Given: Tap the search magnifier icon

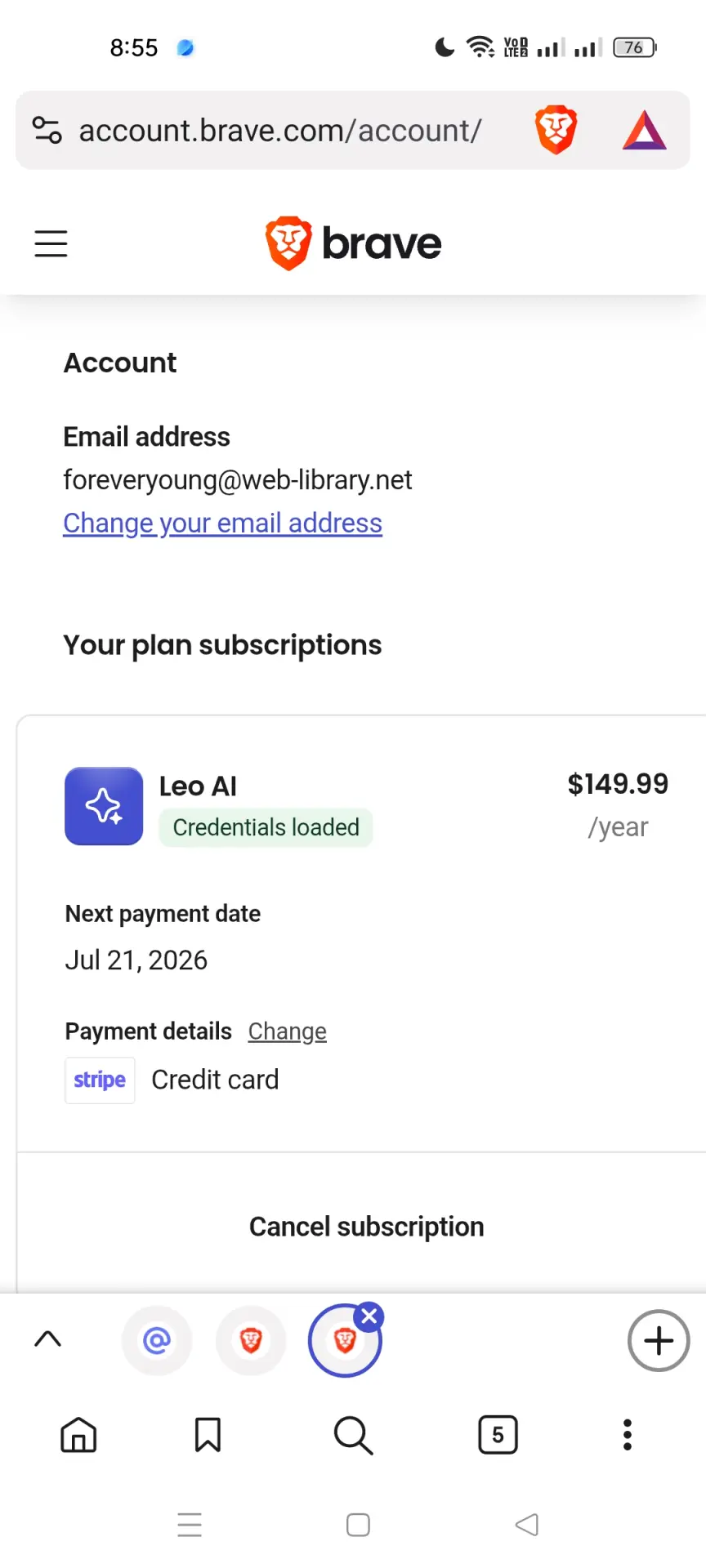Looking at the screenshot, I should point(353,1435).
